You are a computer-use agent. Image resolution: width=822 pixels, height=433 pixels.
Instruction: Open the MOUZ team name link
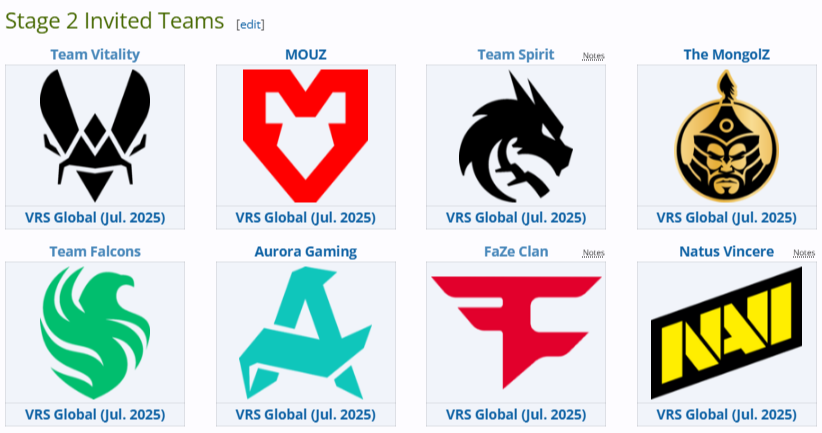[306, 55]
